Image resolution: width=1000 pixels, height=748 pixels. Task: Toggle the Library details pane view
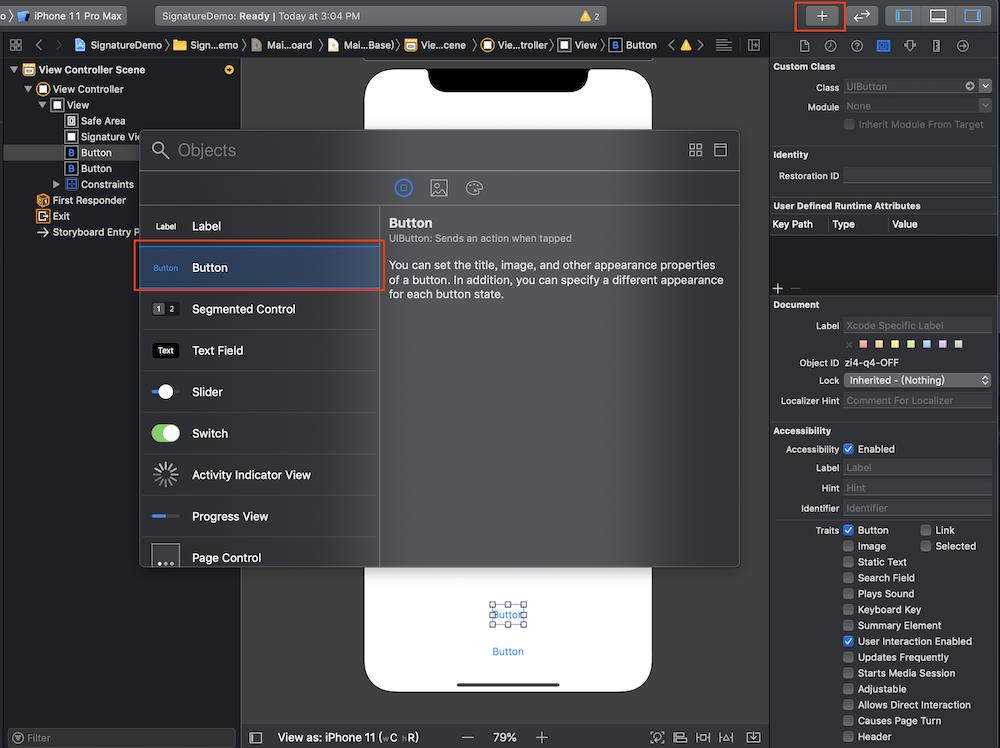(721, 150)
